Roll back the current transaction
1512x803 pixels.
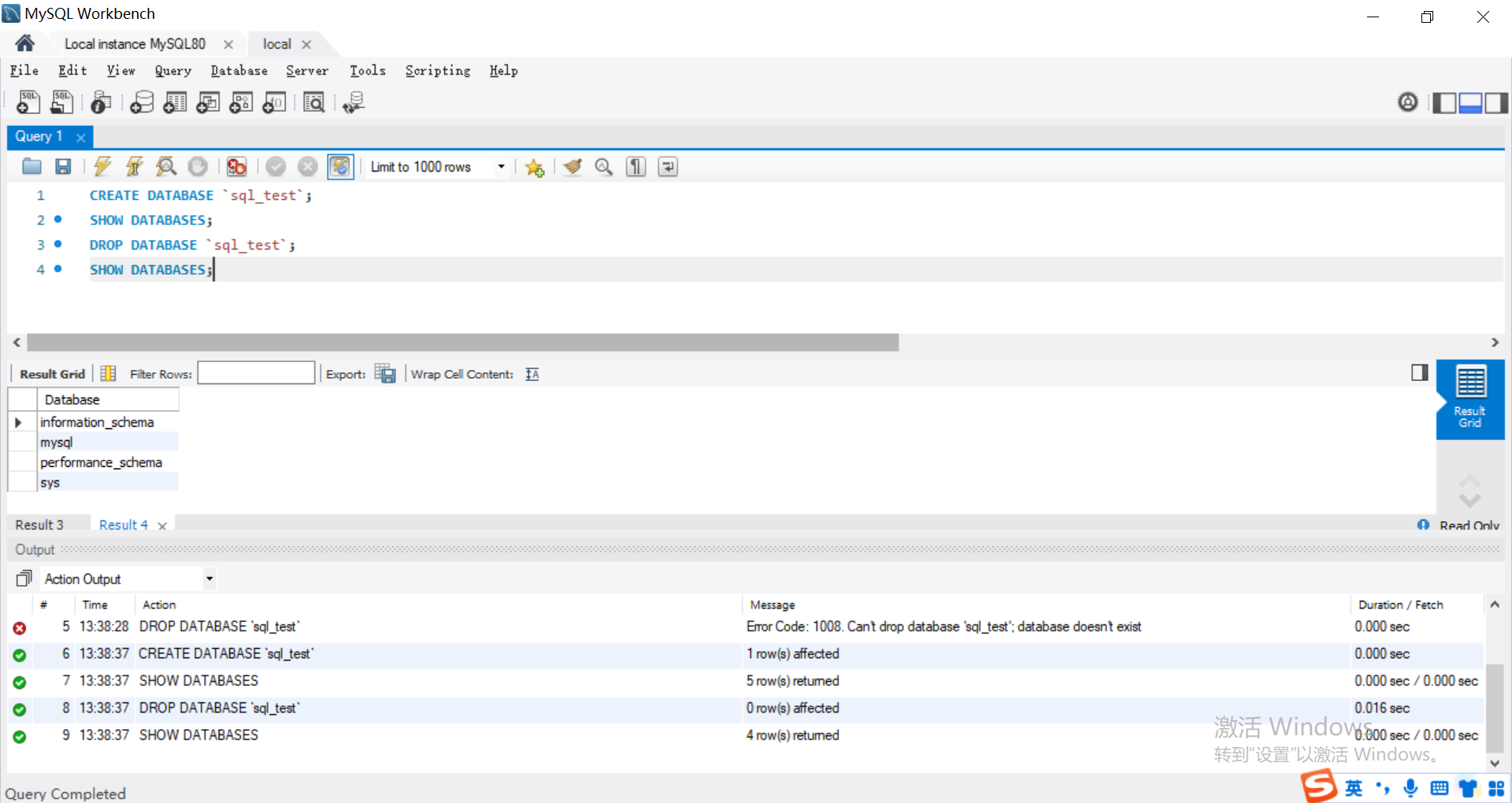click(308, 166)
